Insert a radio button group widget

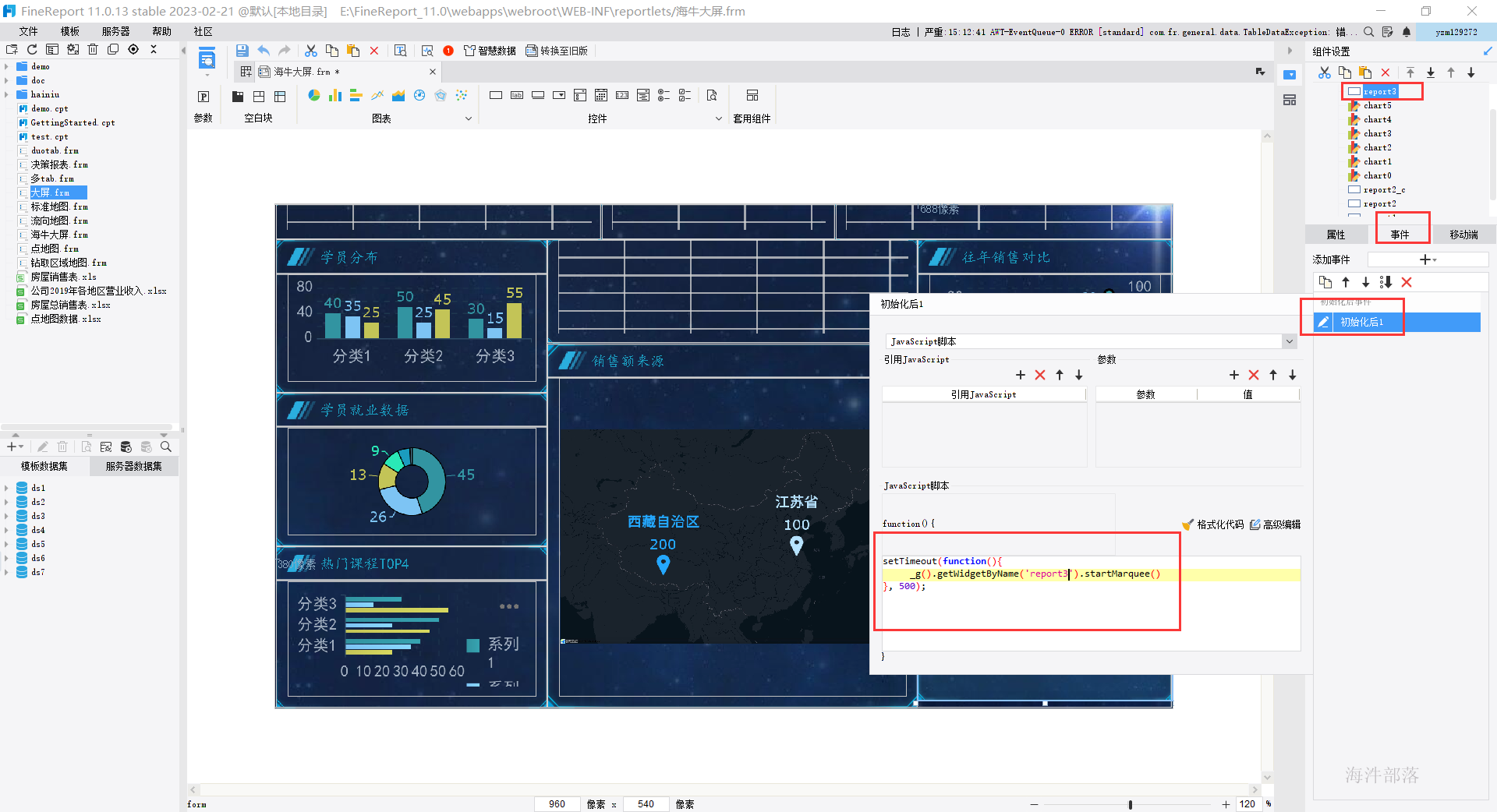(664, 95)
